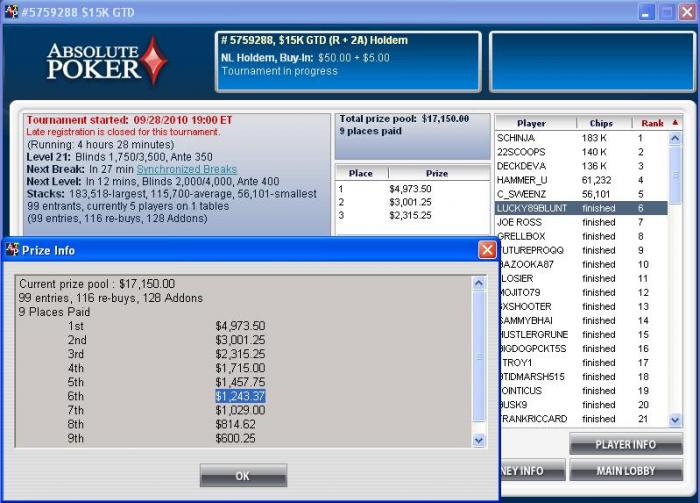The height and width of the screenshot is (503, 700).
Task: Click the PLAYER INFO button
Action: (626, 445)
